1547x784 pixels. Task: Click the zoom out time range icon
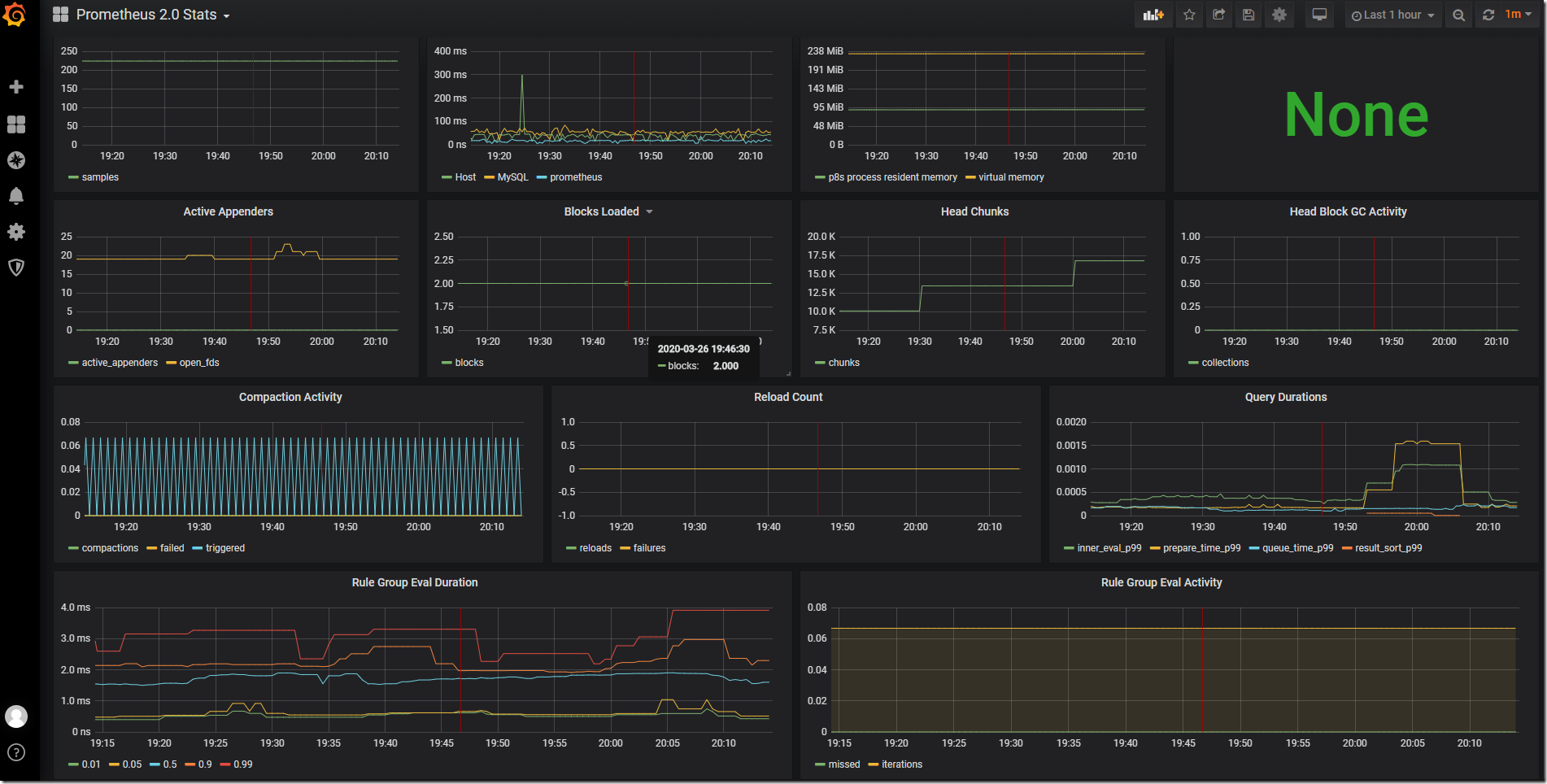click(1459, 15)
